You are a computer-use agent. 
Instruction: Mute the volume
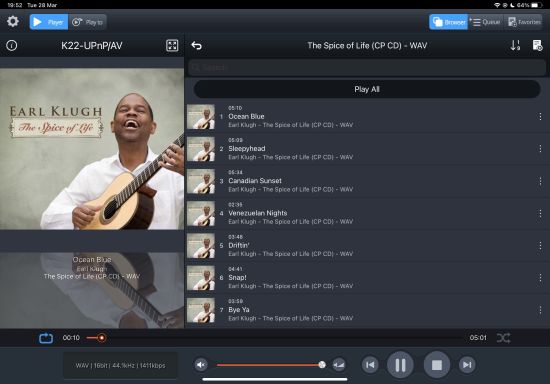click(201, 365)
